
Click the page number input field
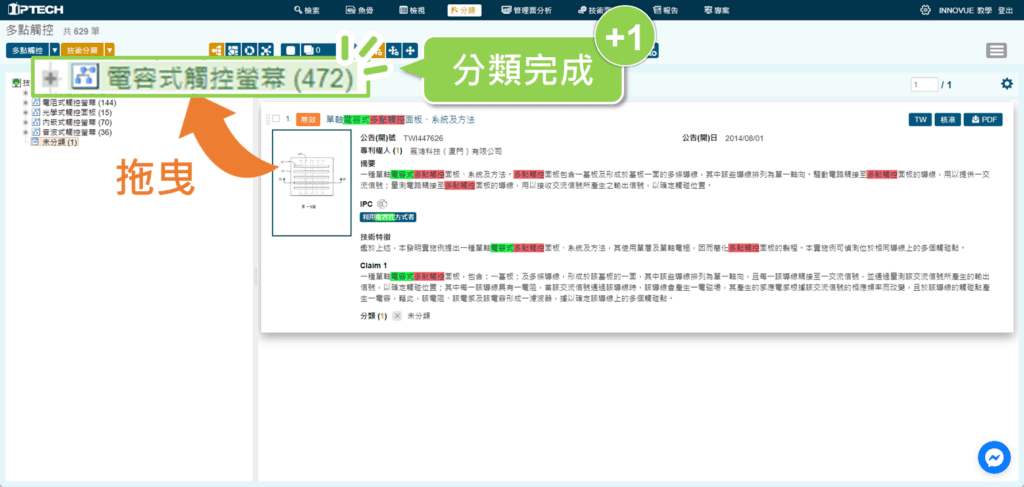click(924, 85)
